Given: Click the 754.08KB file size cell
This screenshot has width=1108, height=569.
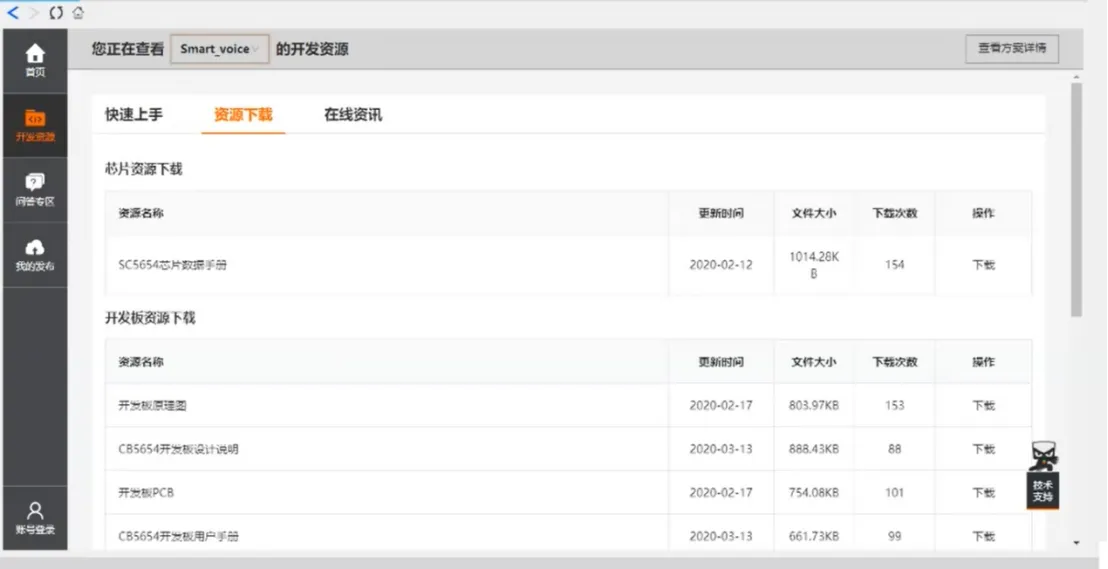Looking at the screenshot, I should click(813, 493).
